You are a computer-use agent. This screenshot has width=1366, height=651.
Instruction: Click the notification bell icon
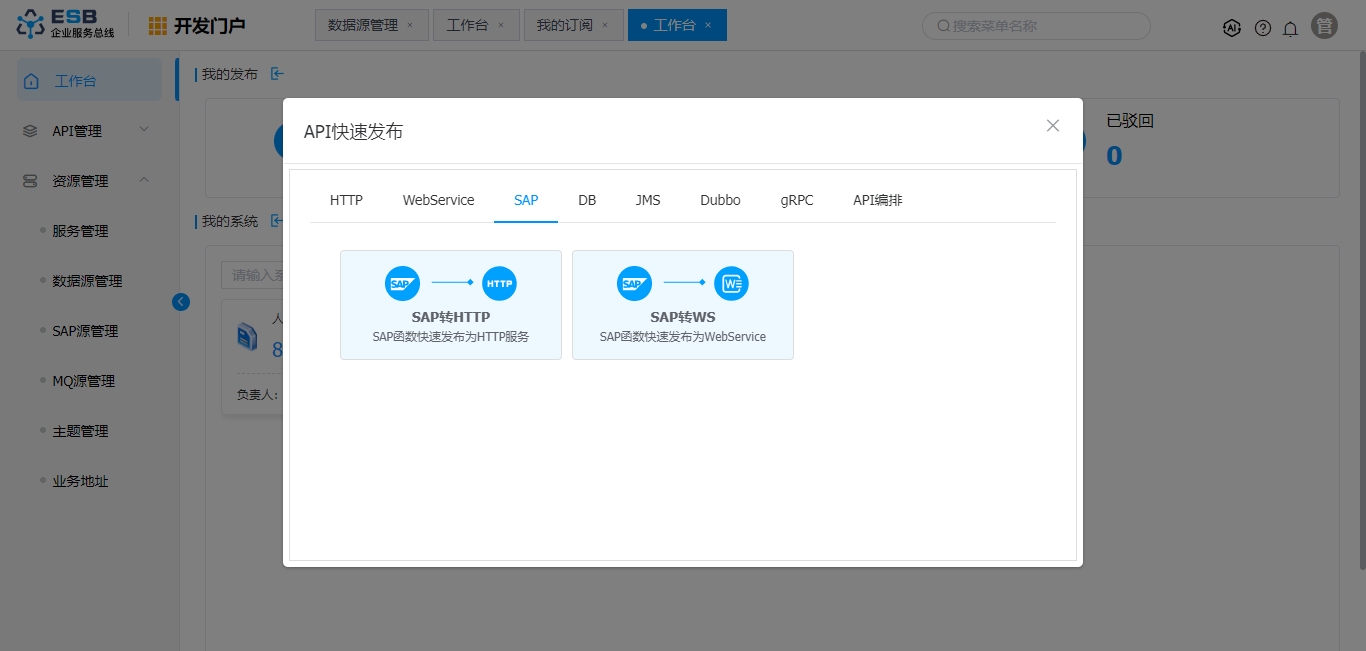(1291, 28)
